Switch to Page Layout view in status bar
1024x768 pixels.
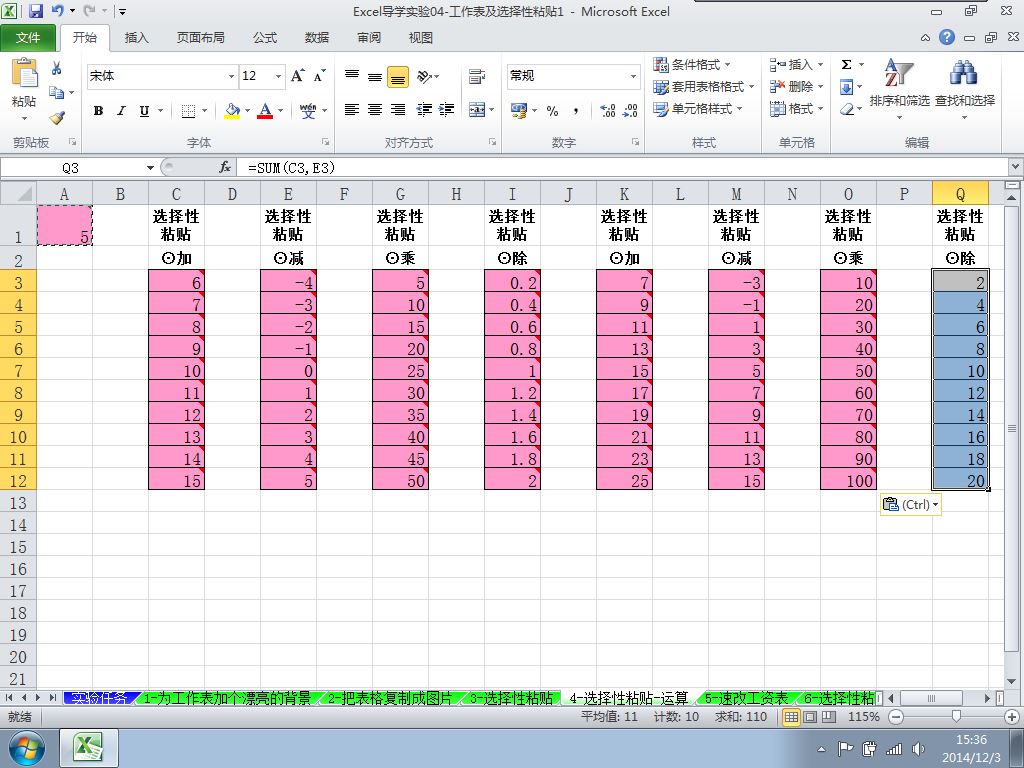coord(808,717)
